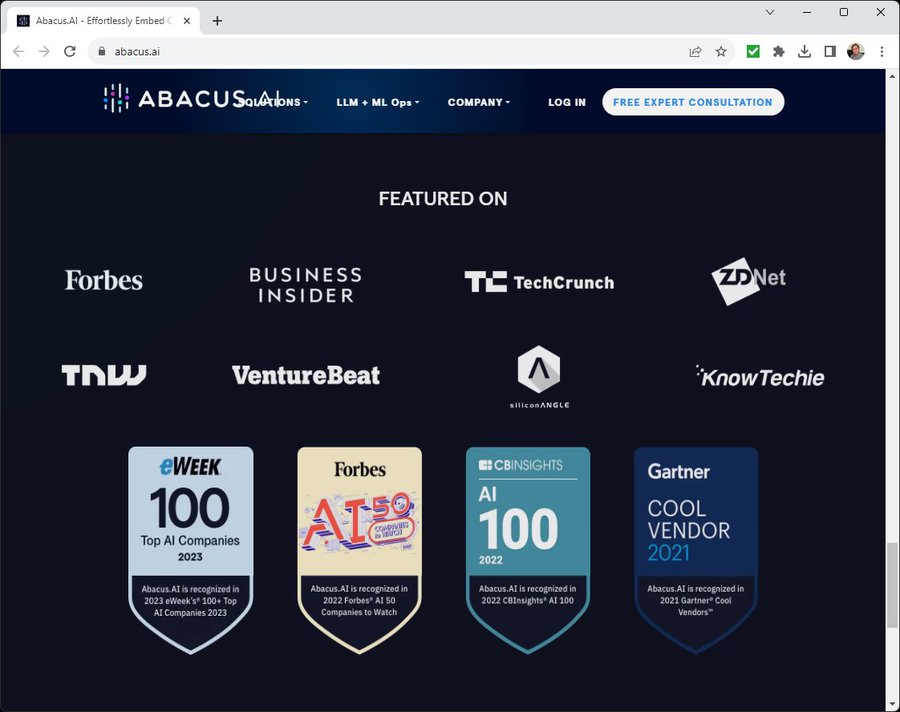The width and height of the screenshot is (900, 712).
Task: Open the CBInsights AI 100 badge
Action: click(x=527, y=550)
